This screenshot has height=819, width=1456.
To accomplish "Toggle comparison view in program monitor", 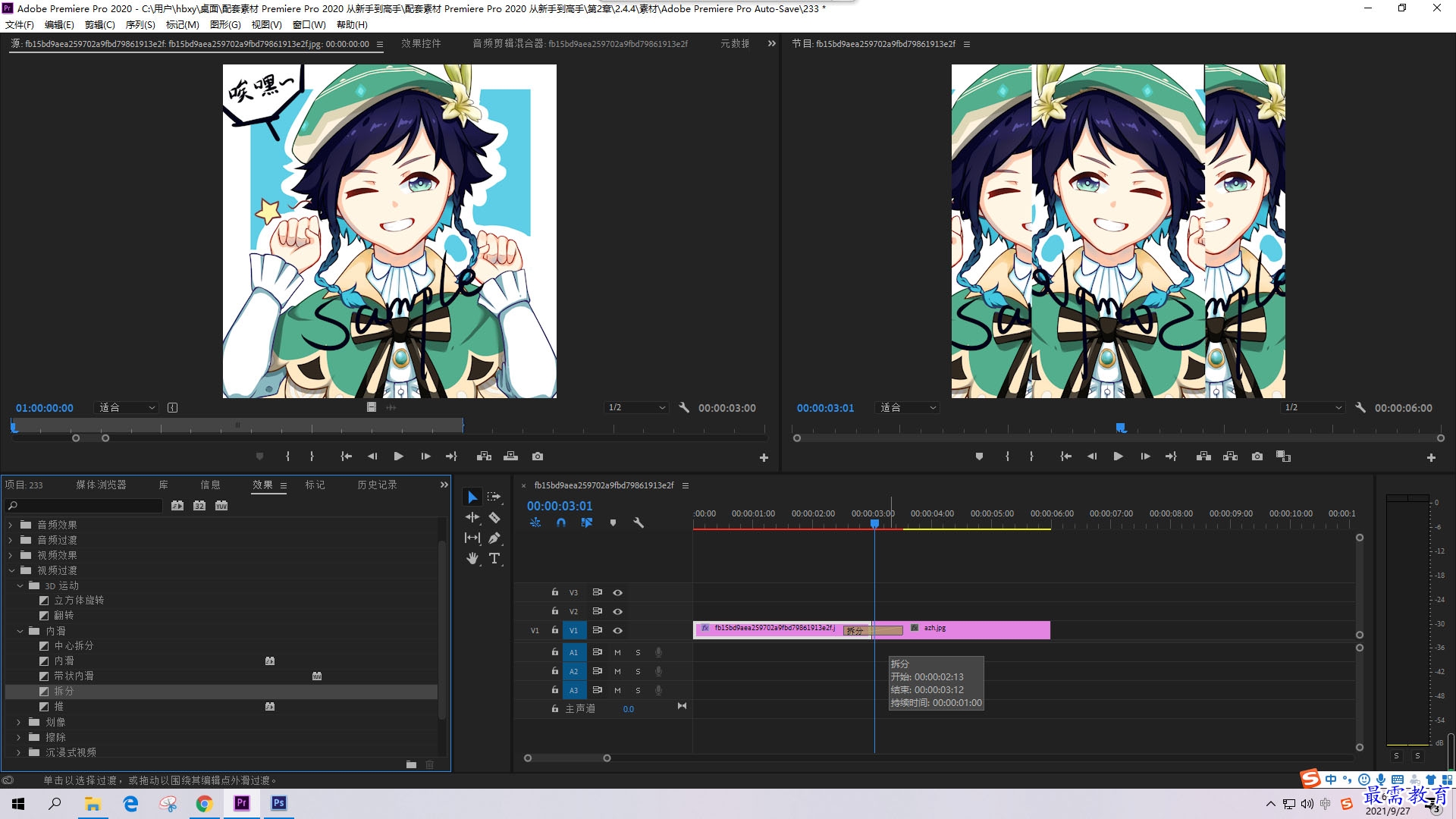I will pos(1283,457).
